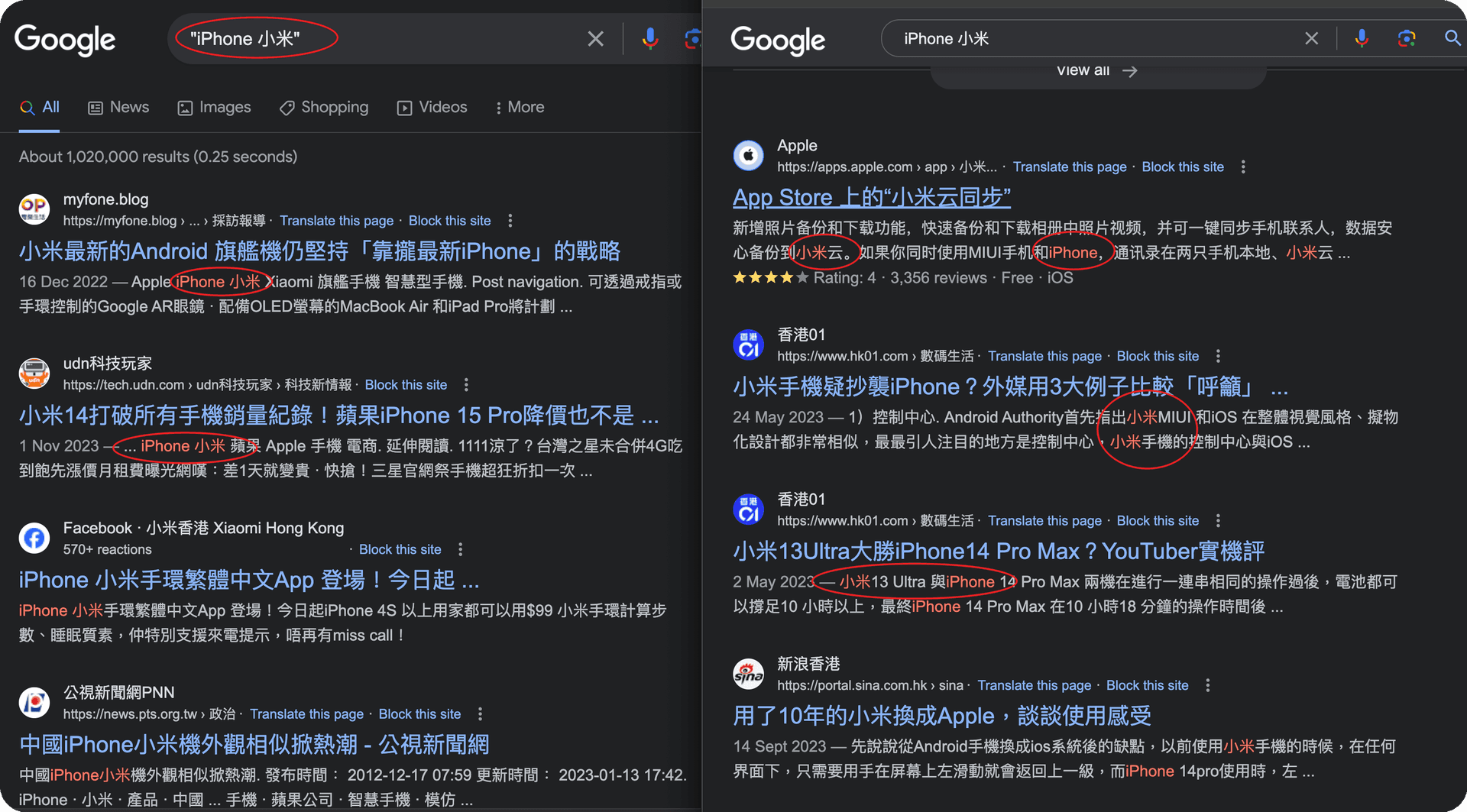
Task: Block the news.pts.org.tw site
Action: pos(419,714)
